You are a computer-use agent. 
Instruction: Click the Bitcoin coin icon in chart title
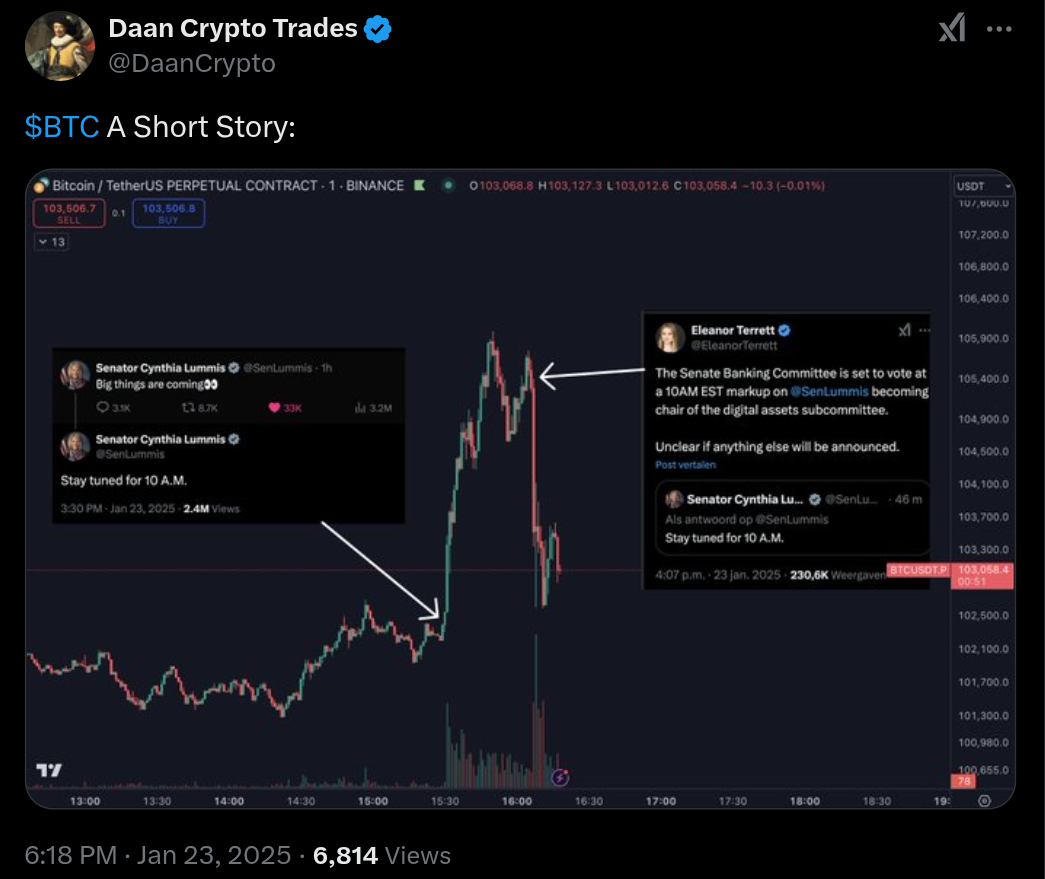click(41, 186)
